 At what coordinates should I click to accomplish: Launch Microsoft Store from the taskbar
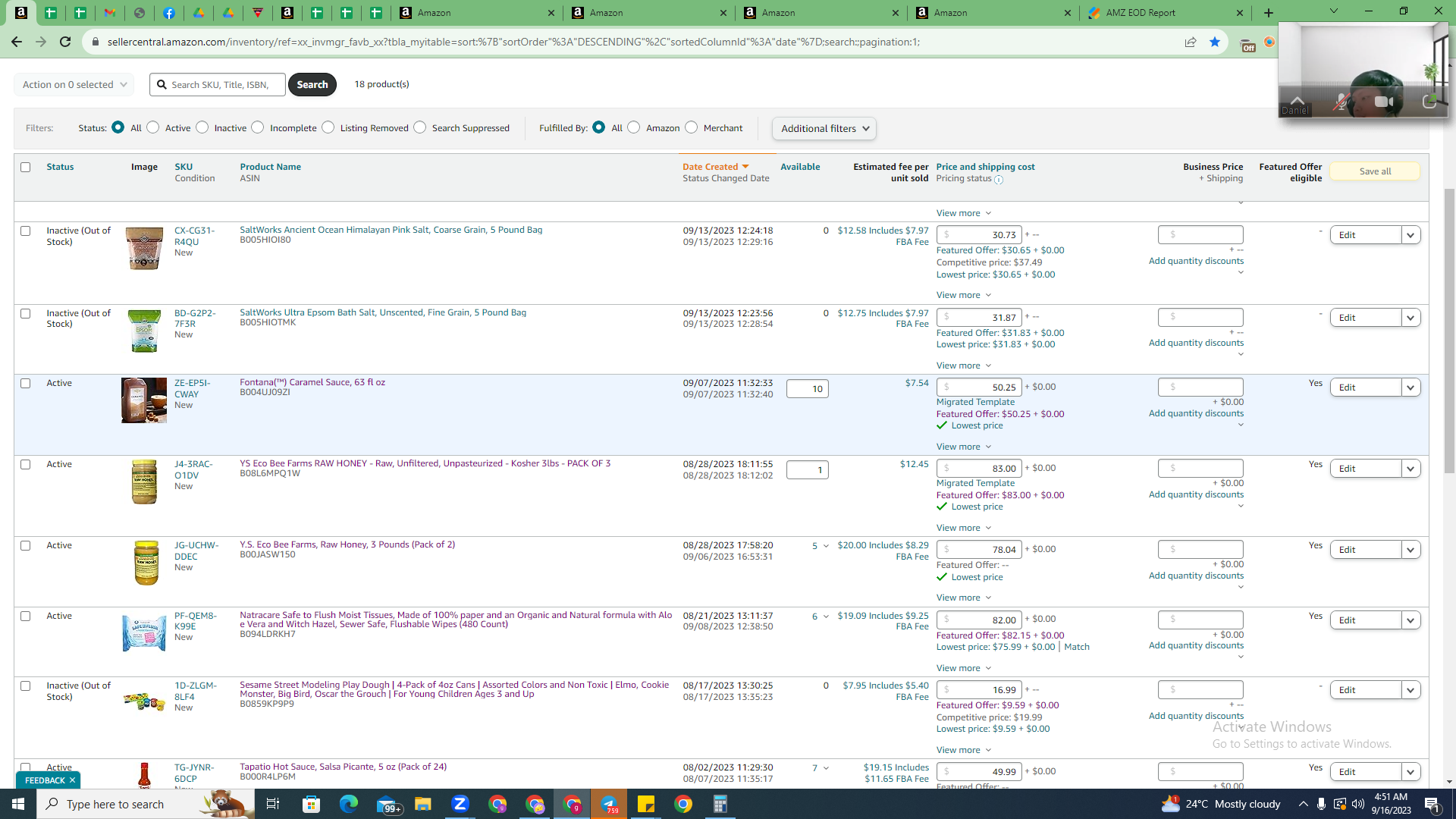point(311,804)
